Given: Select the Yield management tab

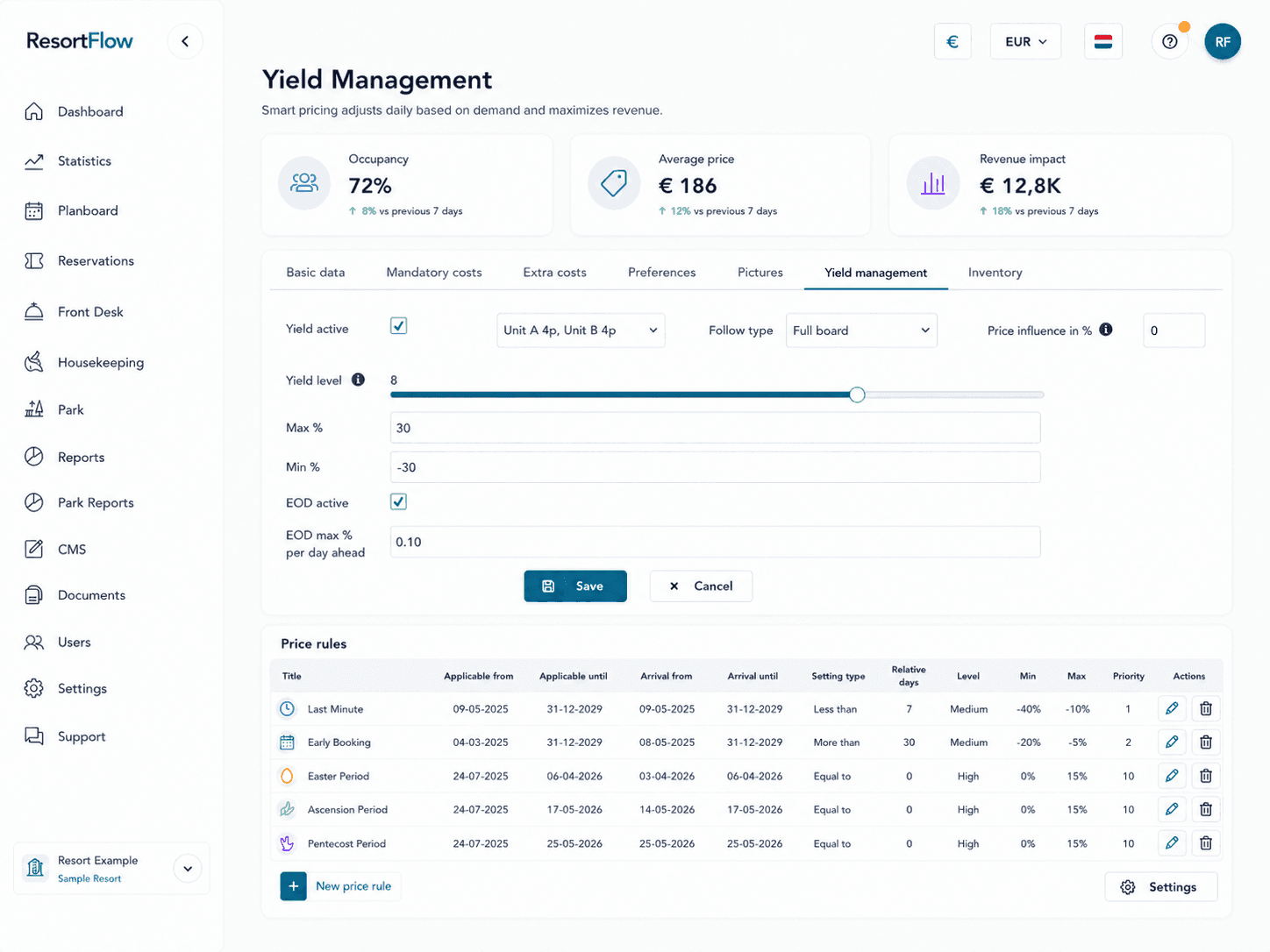Looking at the screenshot, I should [x=876, y=273].
